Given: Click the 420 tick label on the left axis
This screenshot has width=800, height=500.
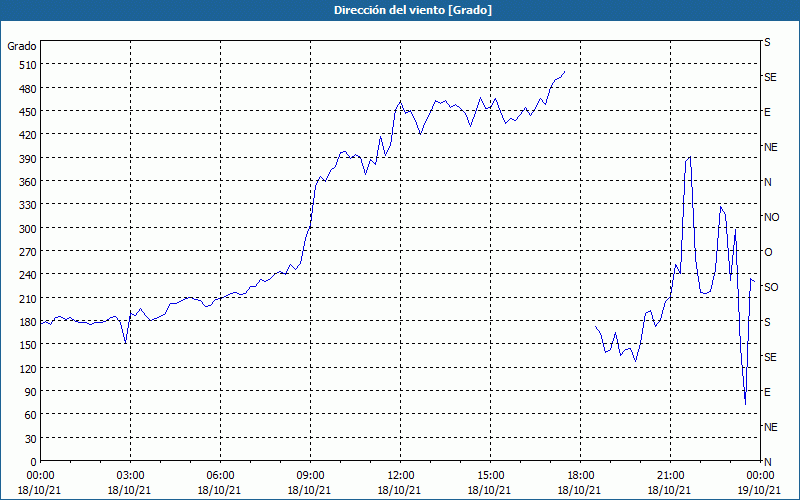Looking at the screenshot, I should 28,135.
